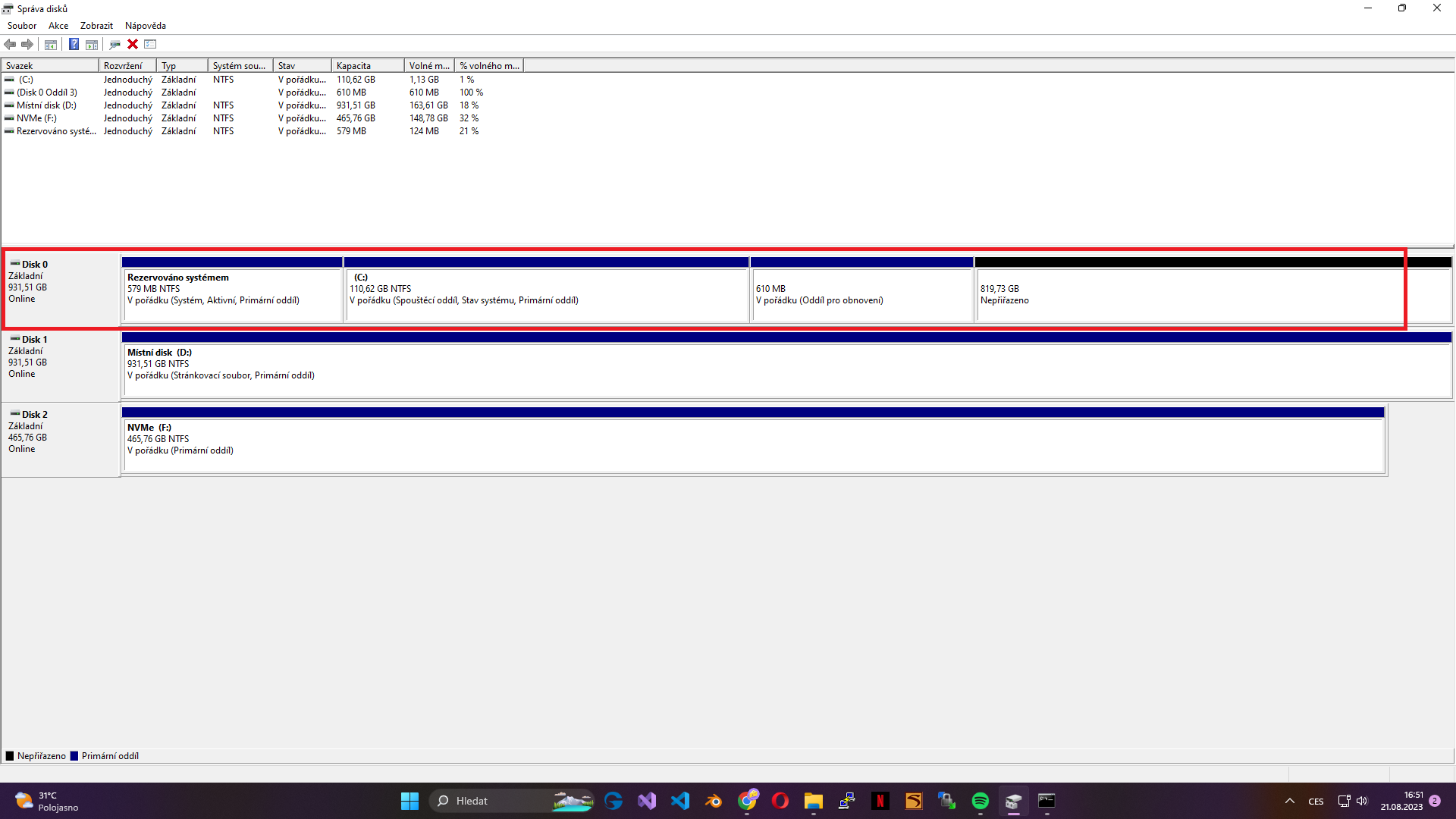Select the NVMe (F:) row in volume list

pos(36,118)
